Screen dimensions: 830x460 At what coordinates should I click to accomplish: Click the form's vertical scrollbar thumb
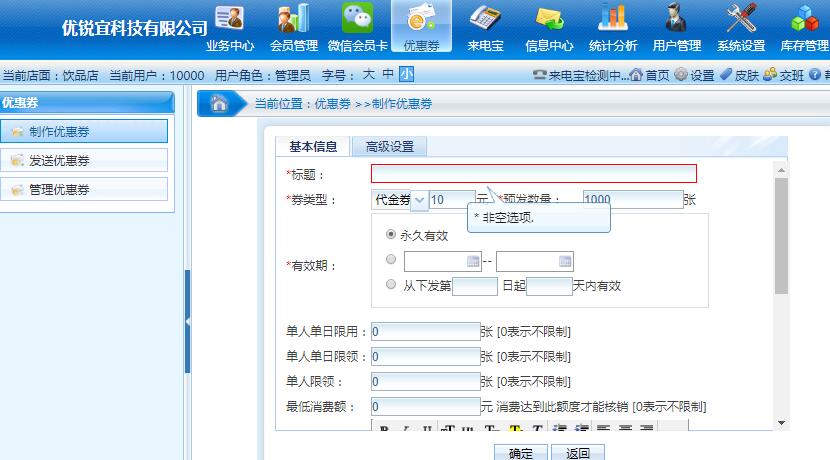point(781,236)
